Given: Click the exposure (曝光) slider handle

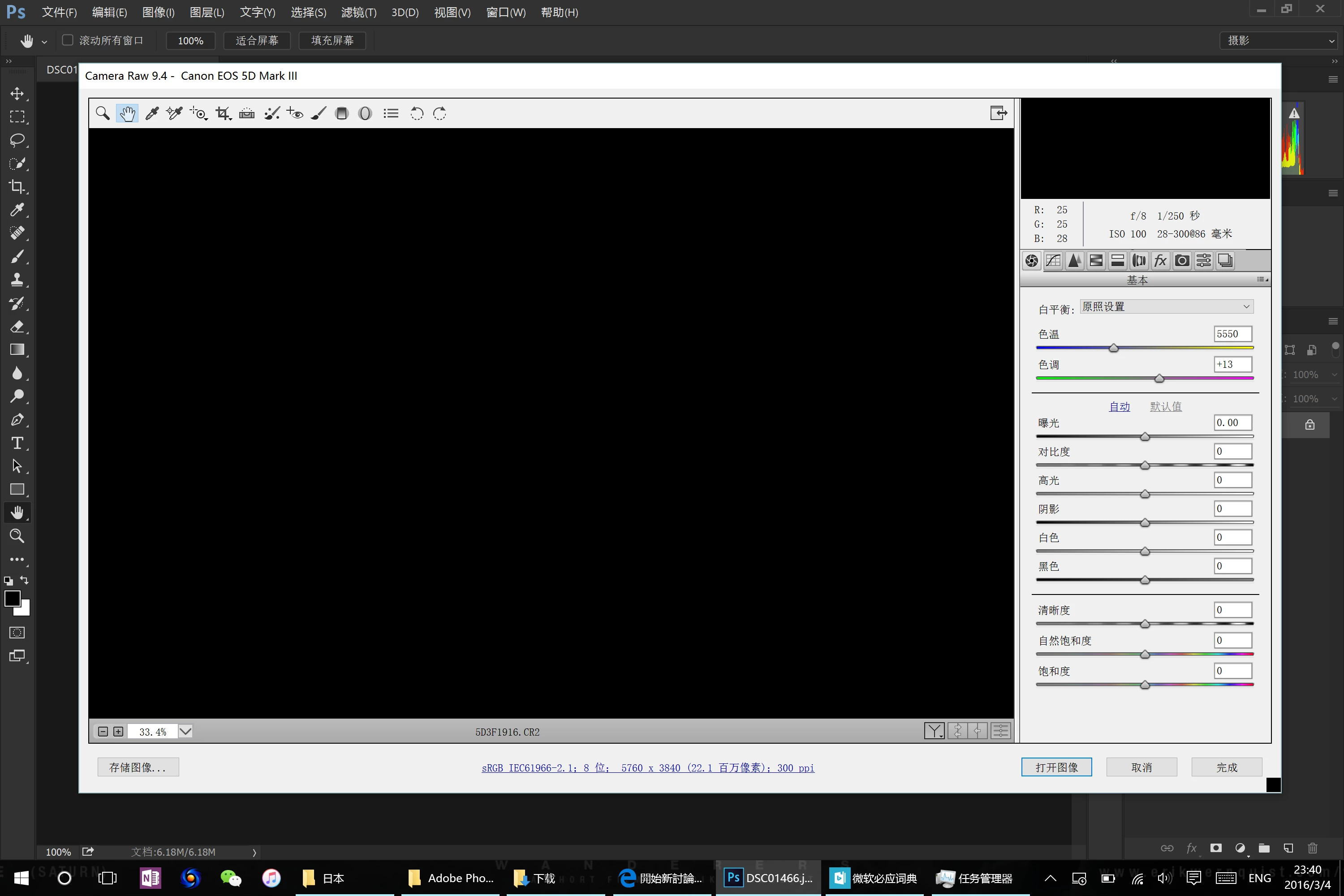Looking at the screenshot, I should coord(1145,437).
